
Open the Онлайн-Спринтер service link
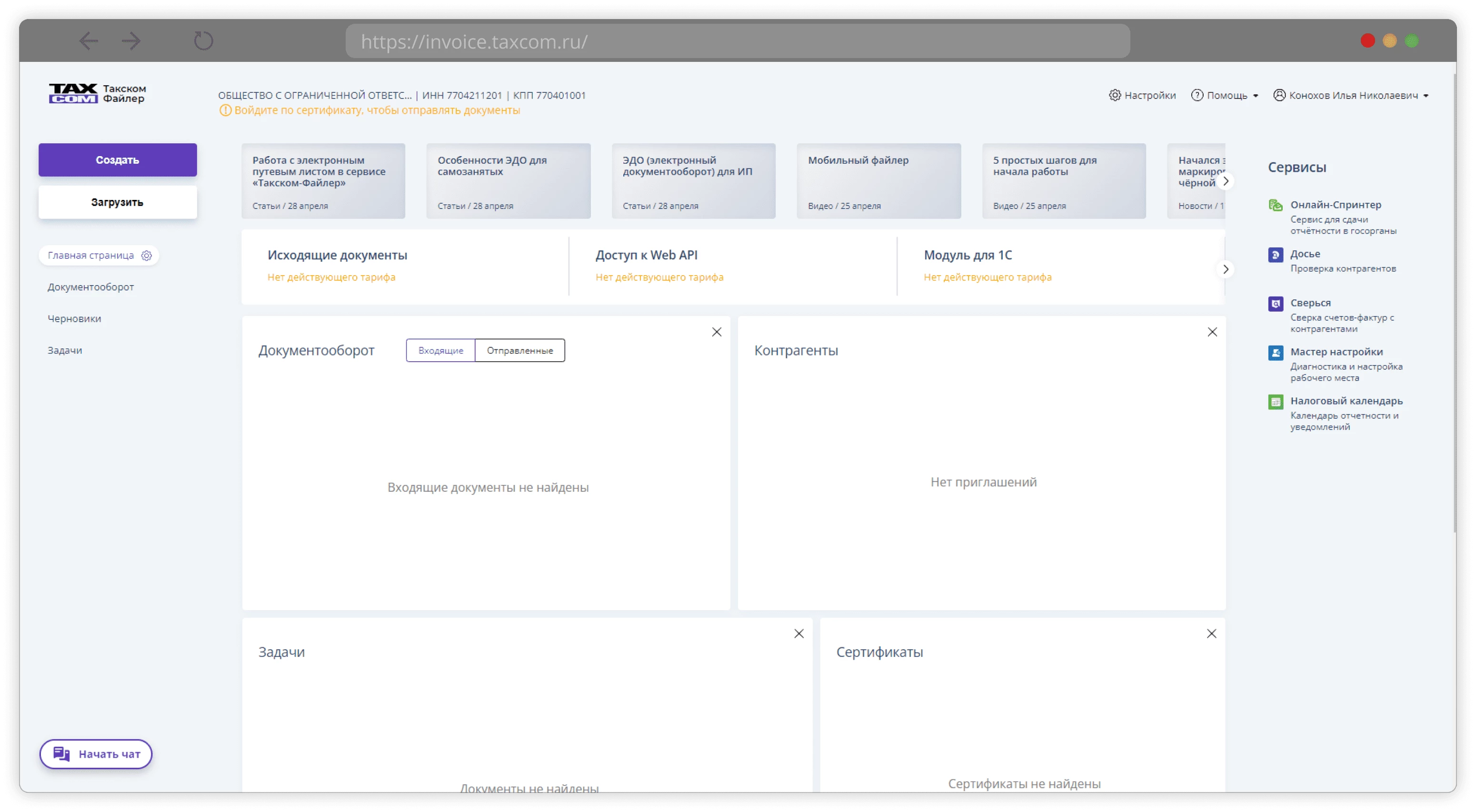pos(1336,205)
